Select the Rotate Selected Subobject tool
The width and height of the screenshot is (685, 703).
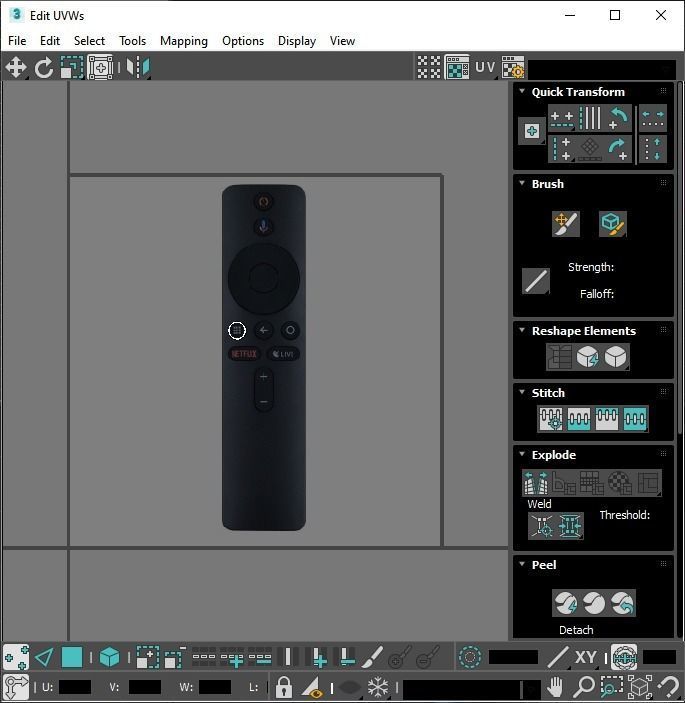[x=43, y=68]
